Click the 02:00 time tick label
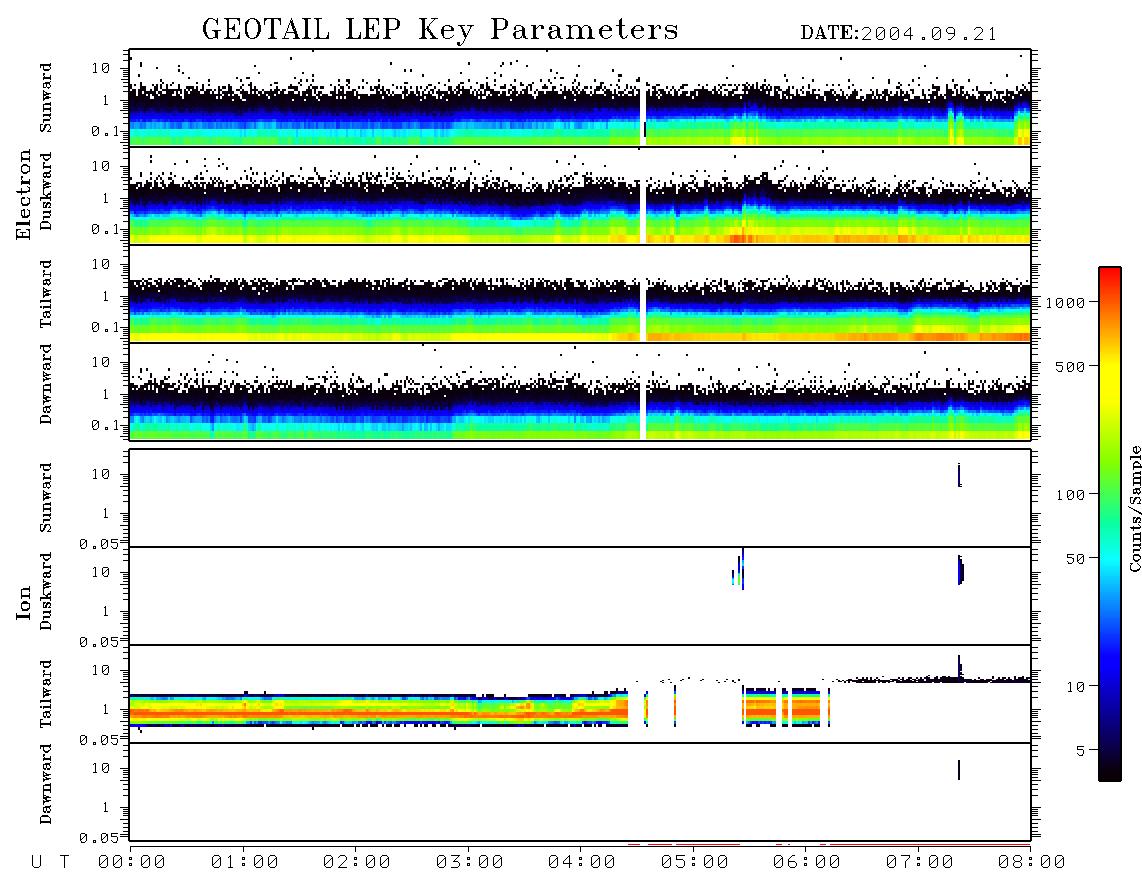 click(x=357, y=863)
